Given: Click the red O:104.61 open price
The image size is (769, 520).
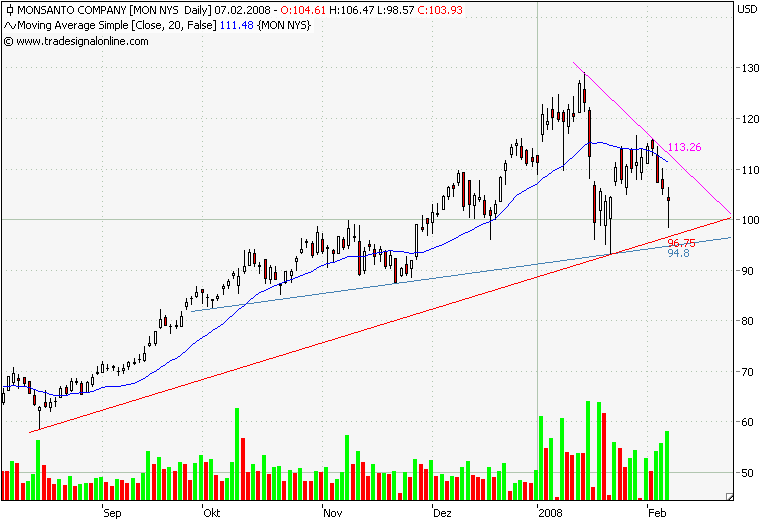Looking at the screenshot, I should click(299, 10).
